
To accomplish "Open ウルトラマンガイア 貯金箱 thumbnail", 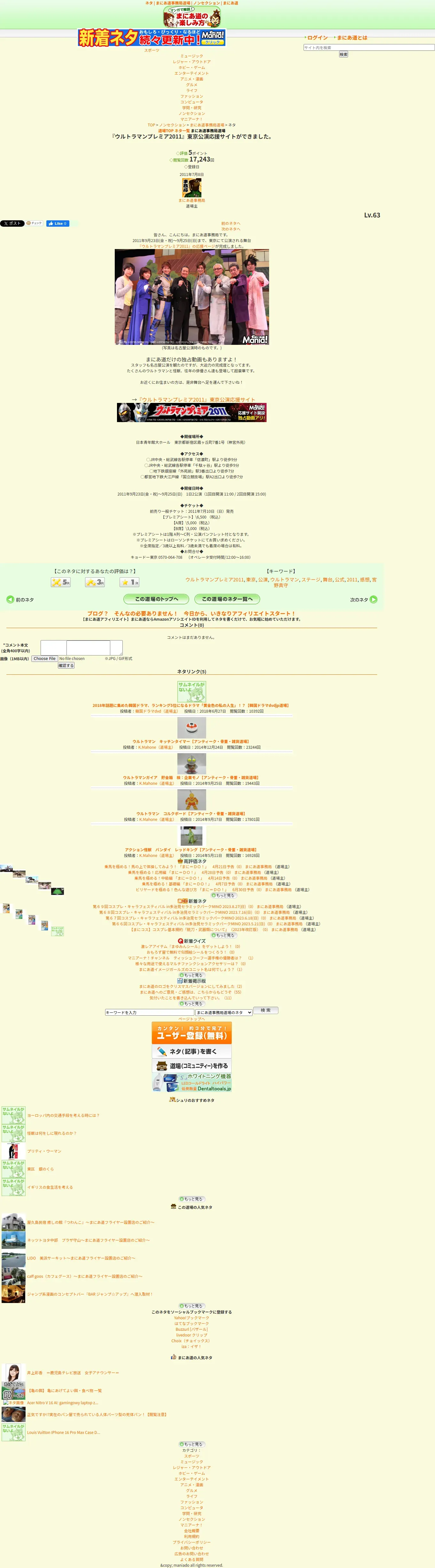I will coord(192,763).
